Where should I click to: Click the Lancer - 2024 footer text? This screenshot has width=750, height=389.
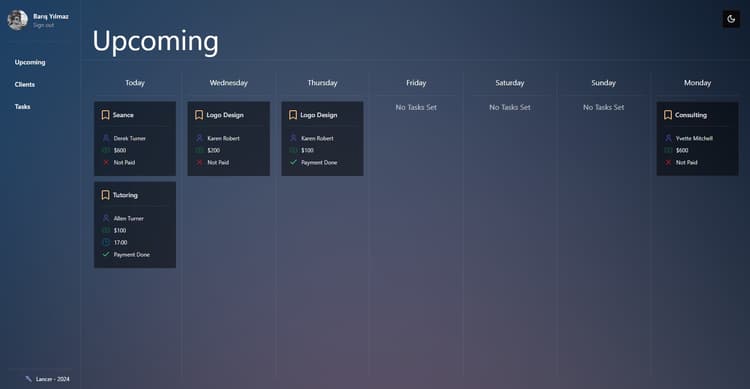point(53,379)
